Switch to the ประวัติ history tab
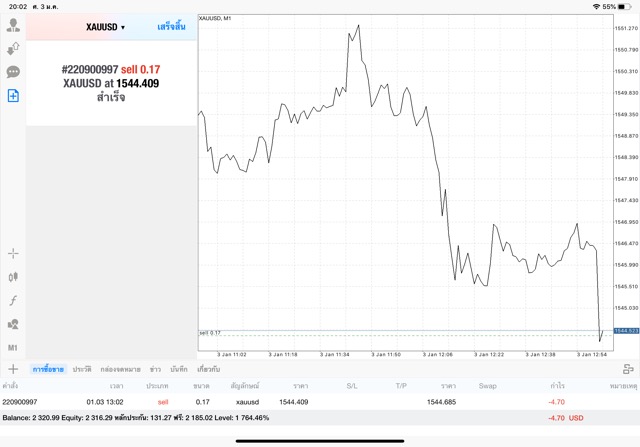Viewport: 640px width, 447px height. point(82,370)
